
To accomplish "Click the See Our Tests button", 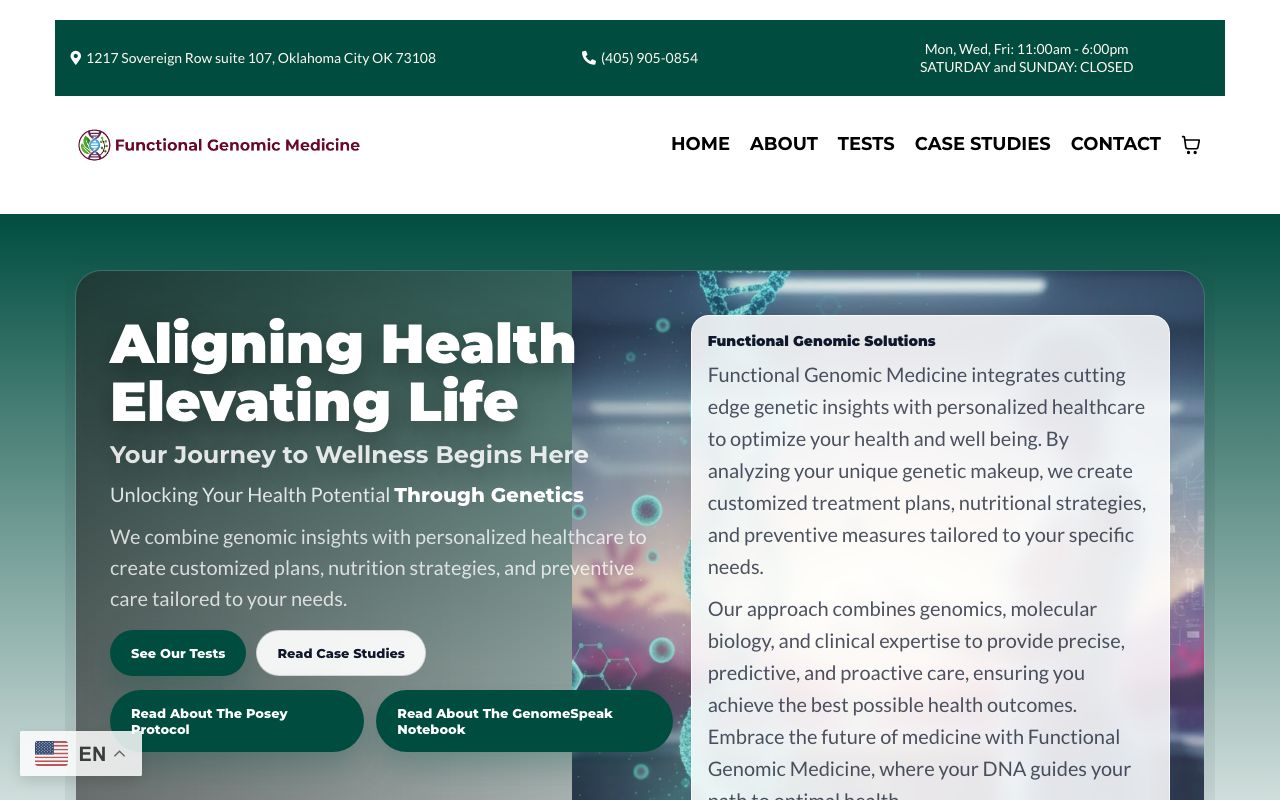I will click(x=178, y=653).
